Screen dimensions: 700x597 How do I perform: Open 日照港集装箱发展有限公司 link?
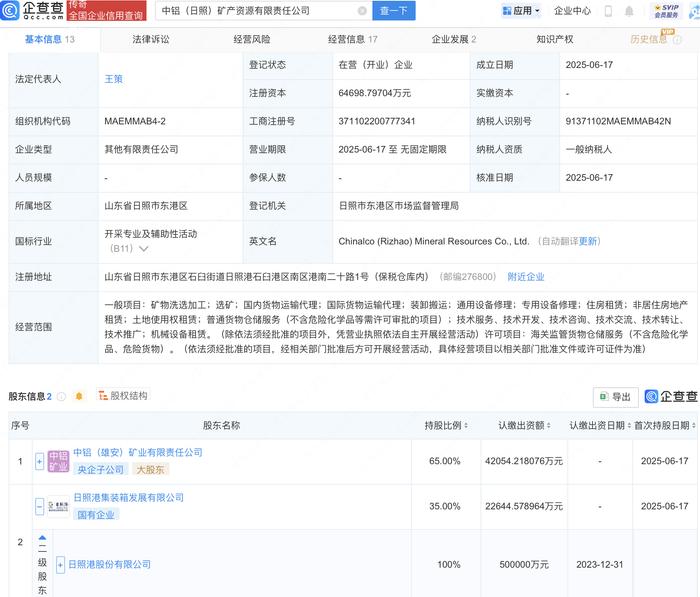coord(129,497)
